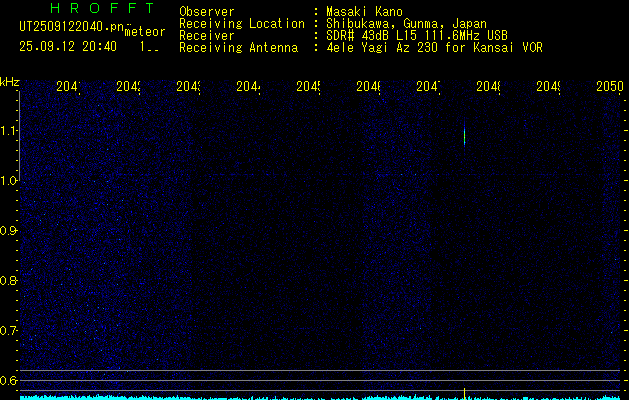
Task: Click the Receiver label
Action: 207,36
